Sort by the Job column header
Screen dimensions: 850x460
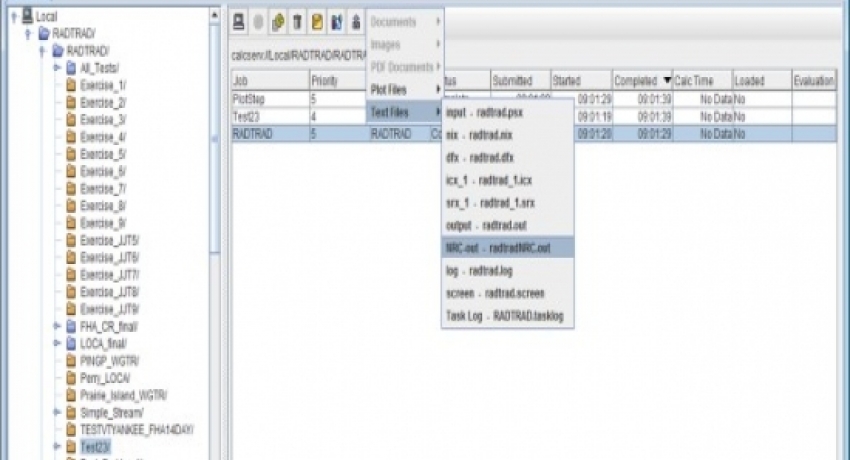(x=270, y=81)
